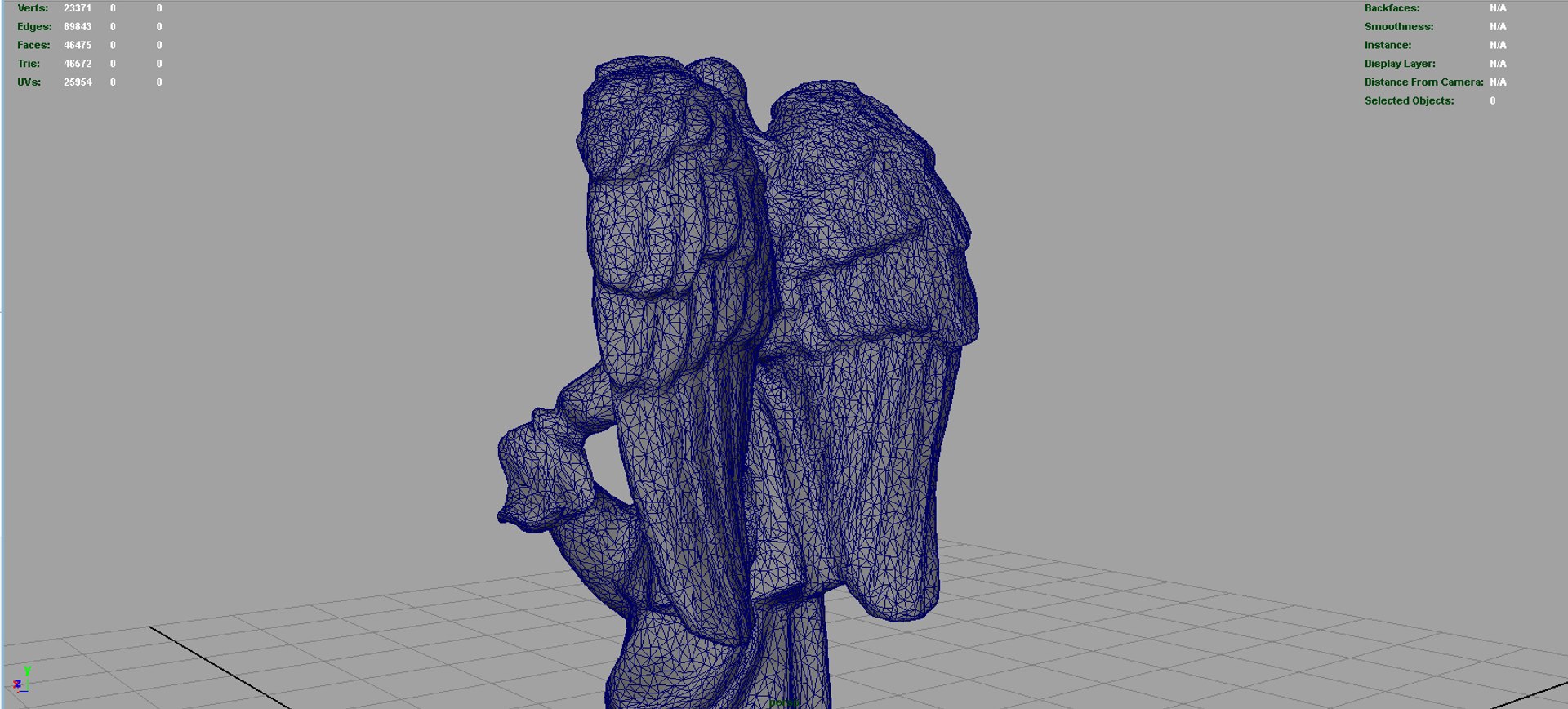Click the Selected Objects count value

(x=1493, y=101)
